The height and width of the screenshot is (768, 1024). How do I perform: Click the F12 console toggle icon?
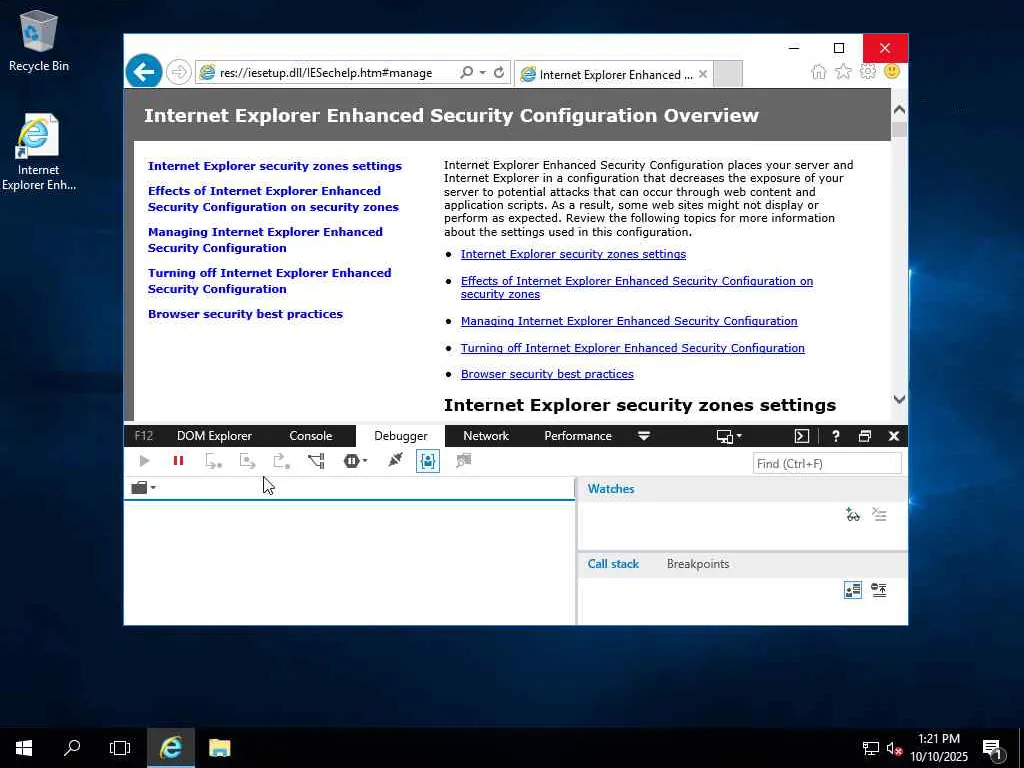(x=802, y=436)
